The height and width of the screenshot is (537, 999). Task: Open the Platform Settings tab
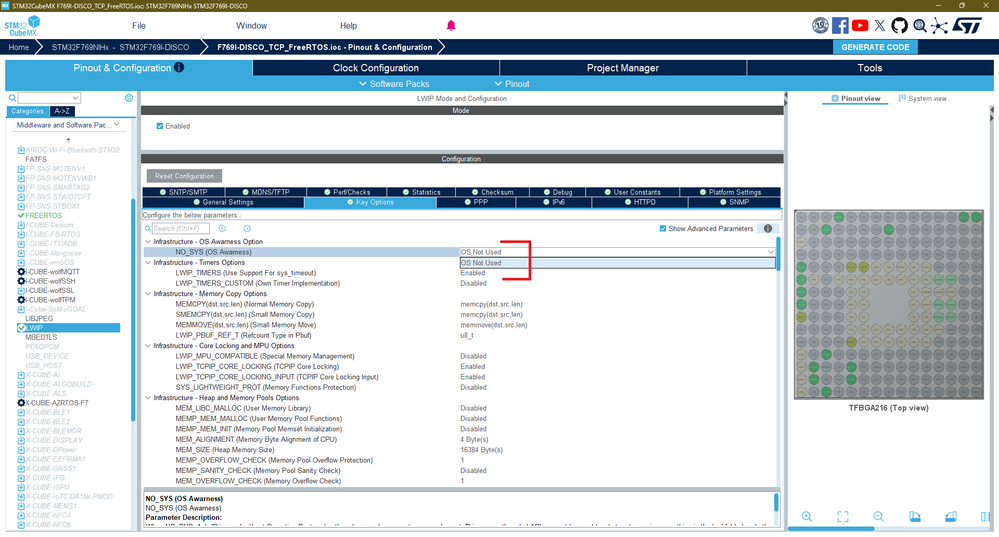tap(730, 192)
